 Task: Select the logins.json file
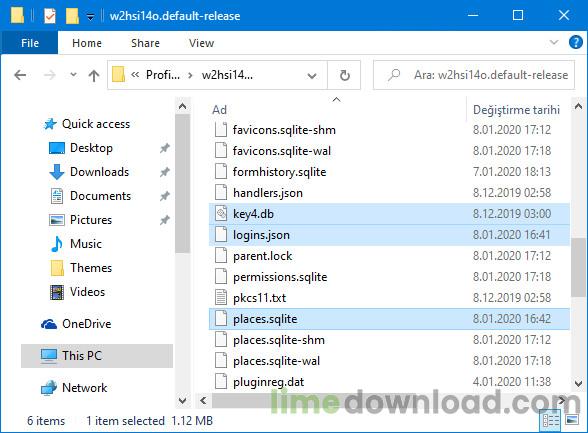tap(389, 235)
